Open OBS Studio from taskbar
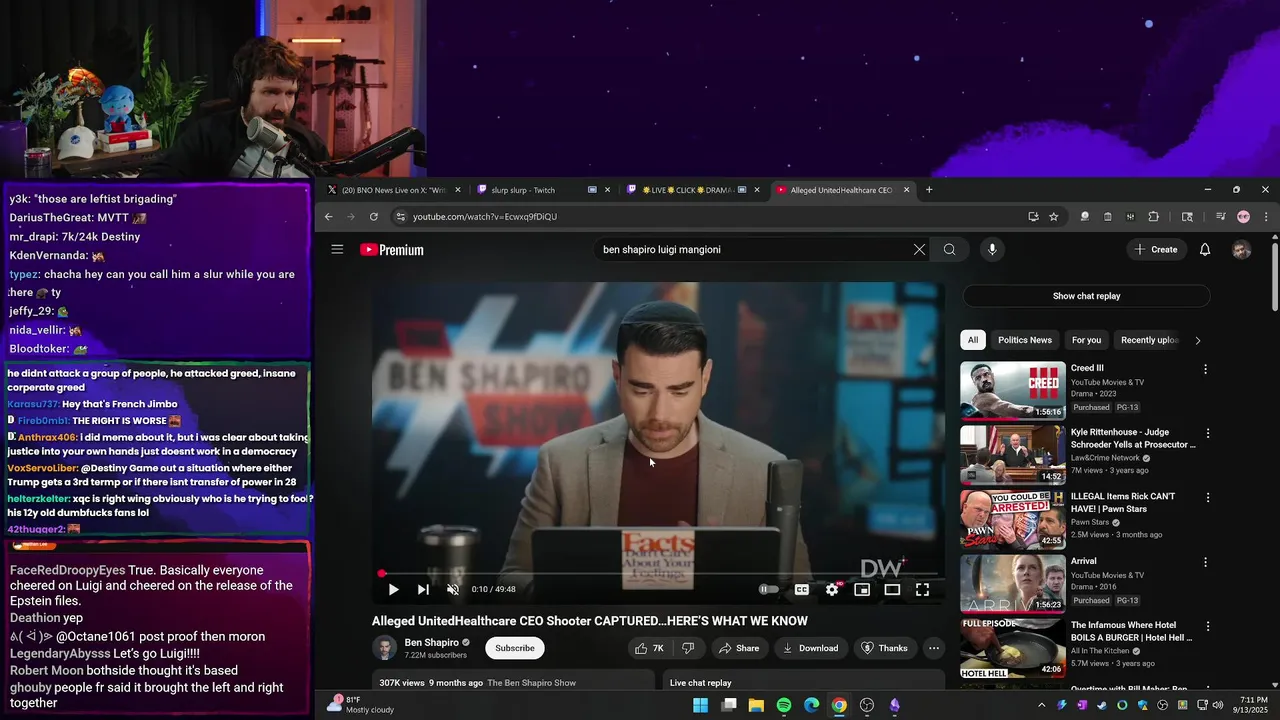Viewport: 1280px width, 720px height. click(x=866, y=705)
